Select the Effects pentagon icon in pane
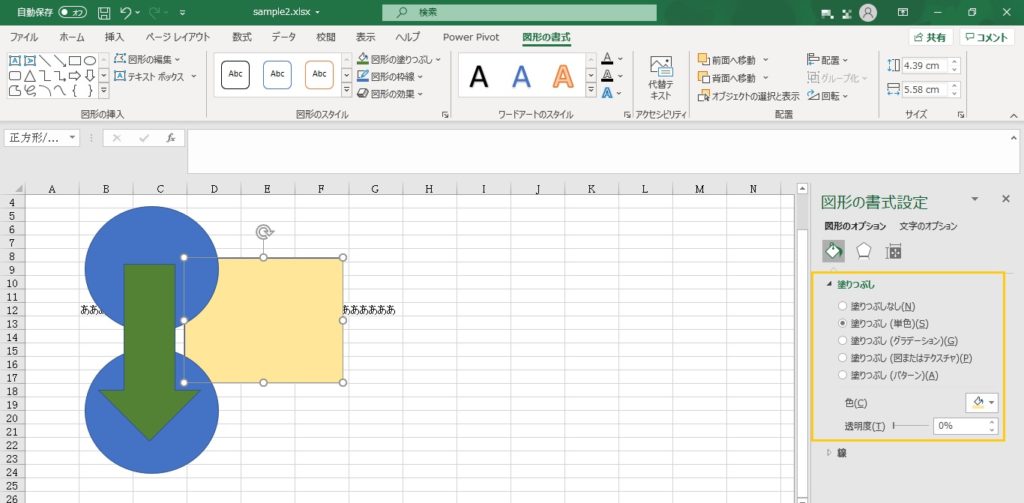The image size is (1024, 503). coord(864,251)
